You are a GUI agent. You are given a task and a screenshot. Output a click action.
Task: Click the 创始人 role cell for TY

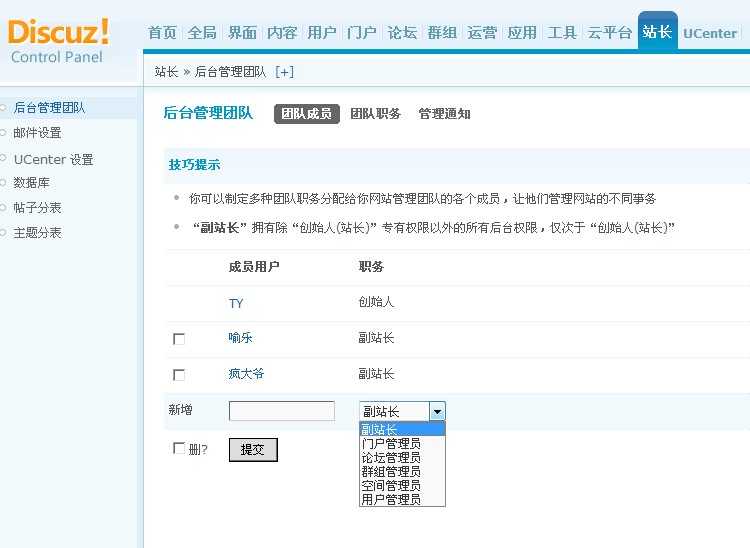(x=376, y=302)
